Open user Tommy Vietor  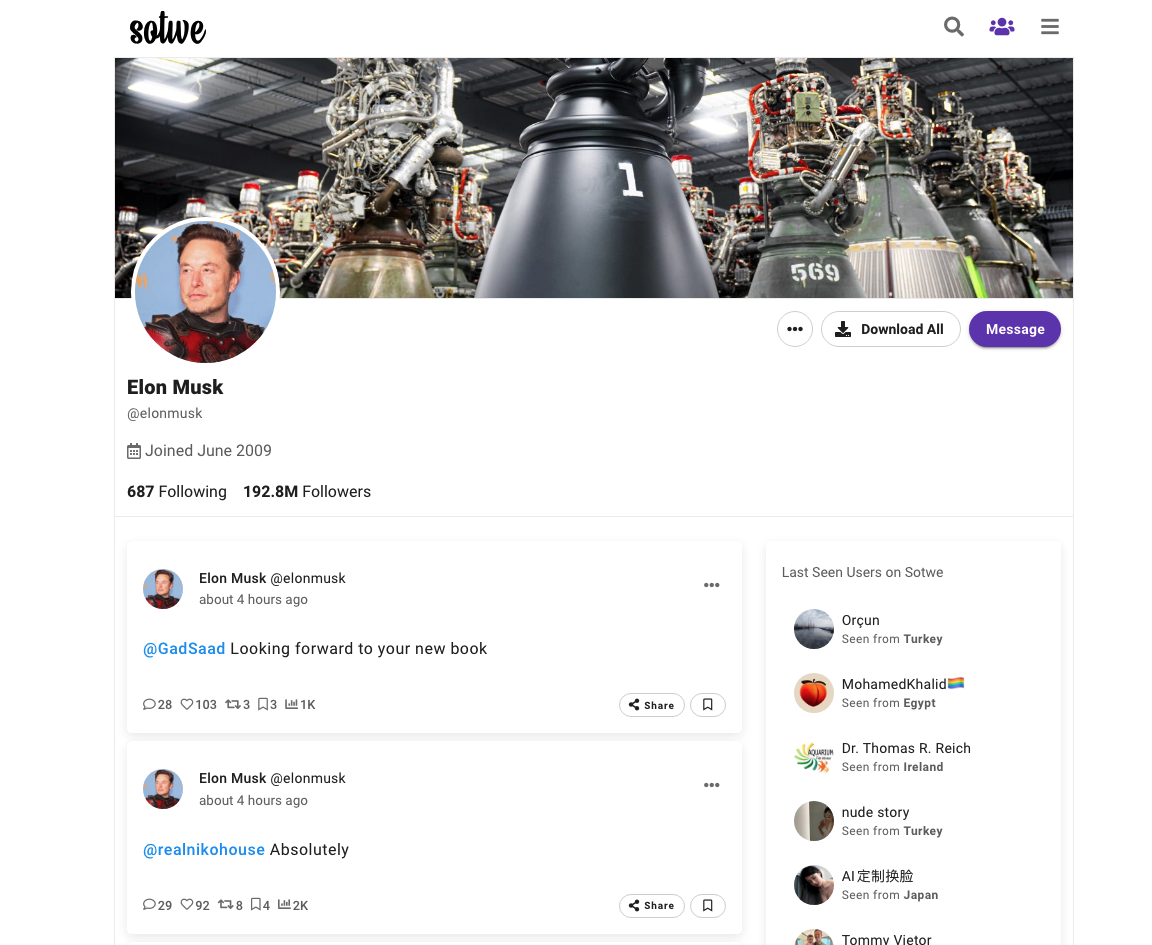(x=886, y=938)
